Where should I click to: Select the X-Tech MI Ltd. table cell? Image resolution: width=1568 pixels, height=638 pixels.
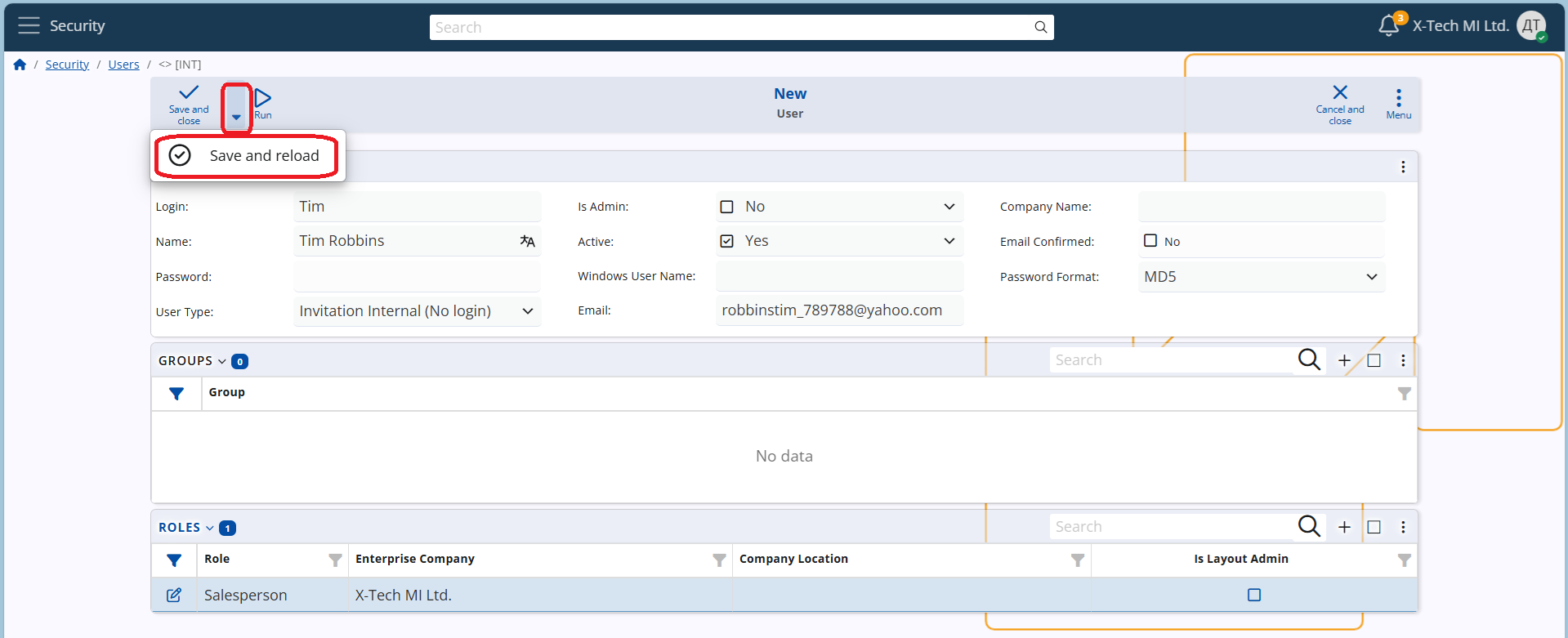(x=540, y=595)
